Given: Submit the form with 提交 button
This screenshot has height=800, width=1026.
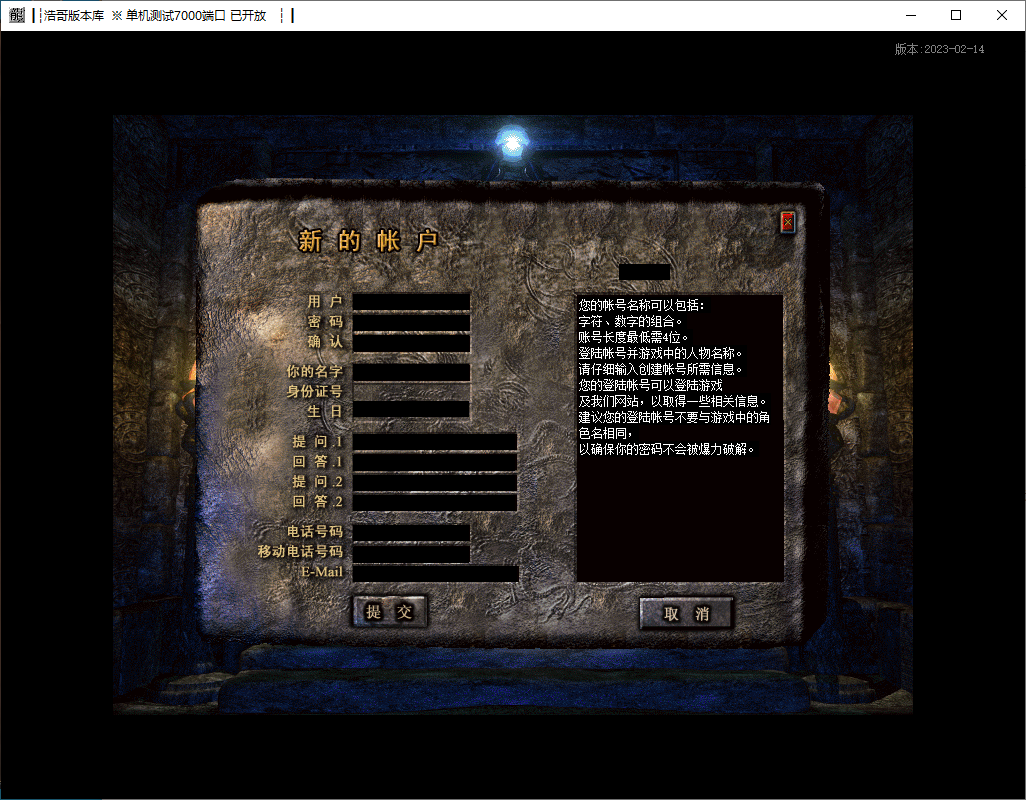Looking at the screenshot, I should click(389, 612).
